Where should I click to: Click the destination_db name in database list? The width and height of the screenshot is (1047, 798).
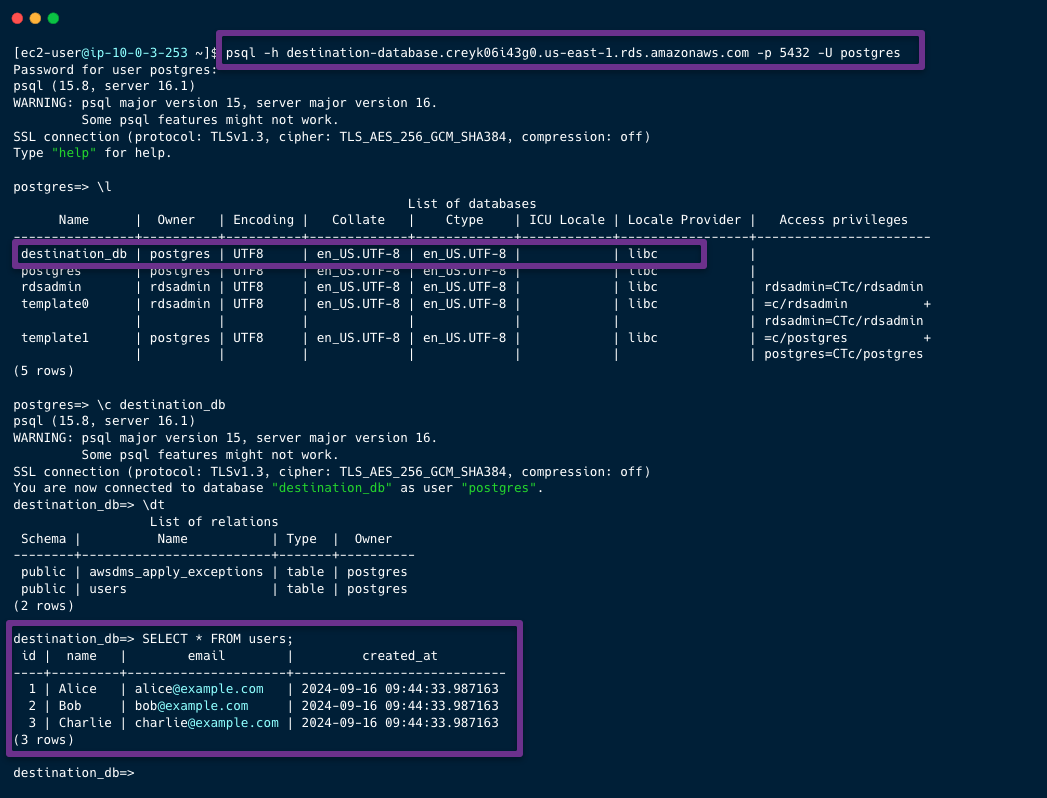tap(73, 254)
